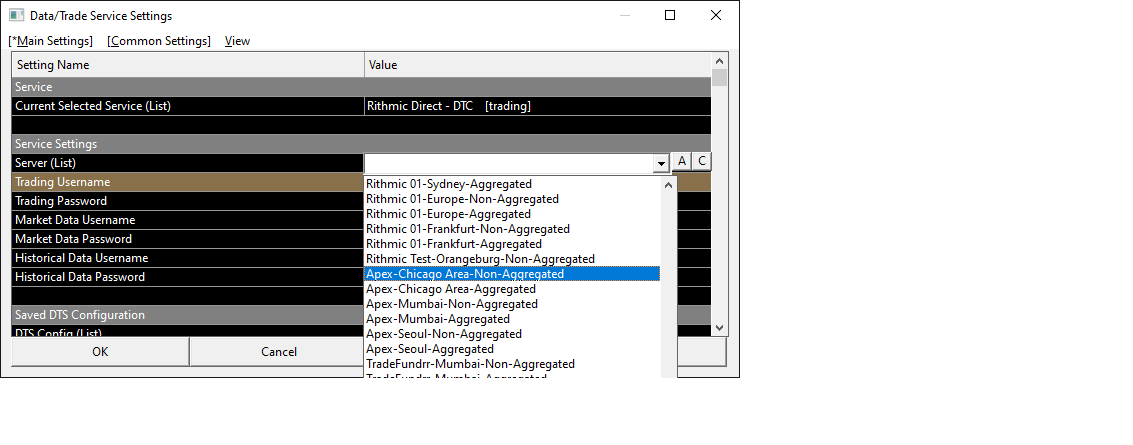Click the window title bar app icon

(16, 15)
